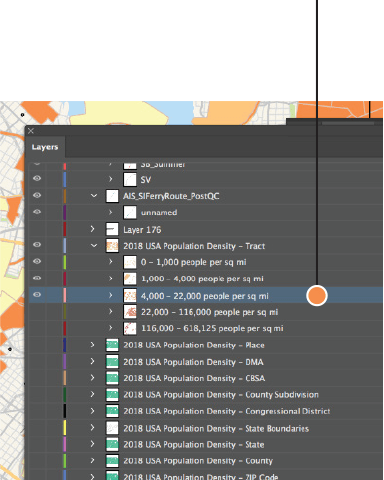Expand the 4,000 – 22,000 people sublayer

click(111, 295)
